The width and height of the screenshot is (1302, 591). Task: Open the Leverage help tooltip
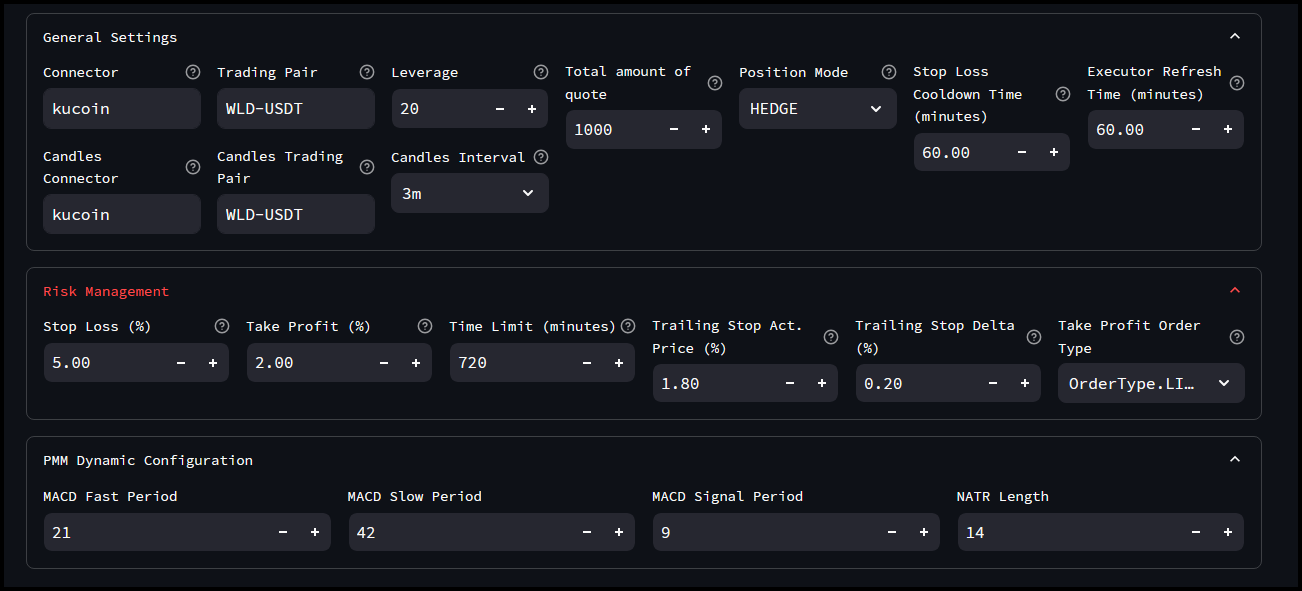pos(540,71)
